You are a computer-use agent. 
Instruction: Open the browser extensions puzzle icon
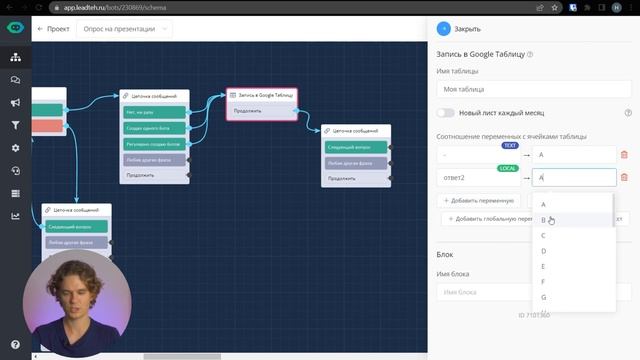(x=587, y=7)
